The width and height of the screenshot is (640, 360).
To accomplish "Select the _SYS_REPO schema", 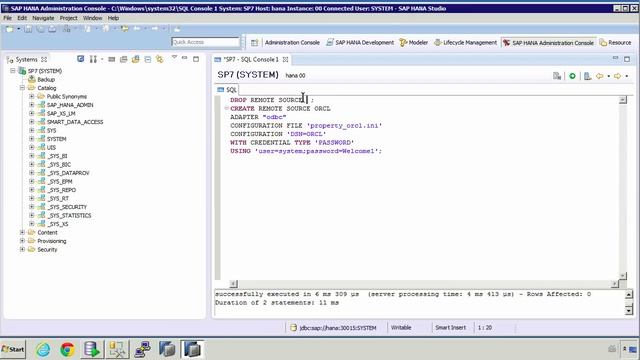I will pyautogui.click(x=61, y=190).
